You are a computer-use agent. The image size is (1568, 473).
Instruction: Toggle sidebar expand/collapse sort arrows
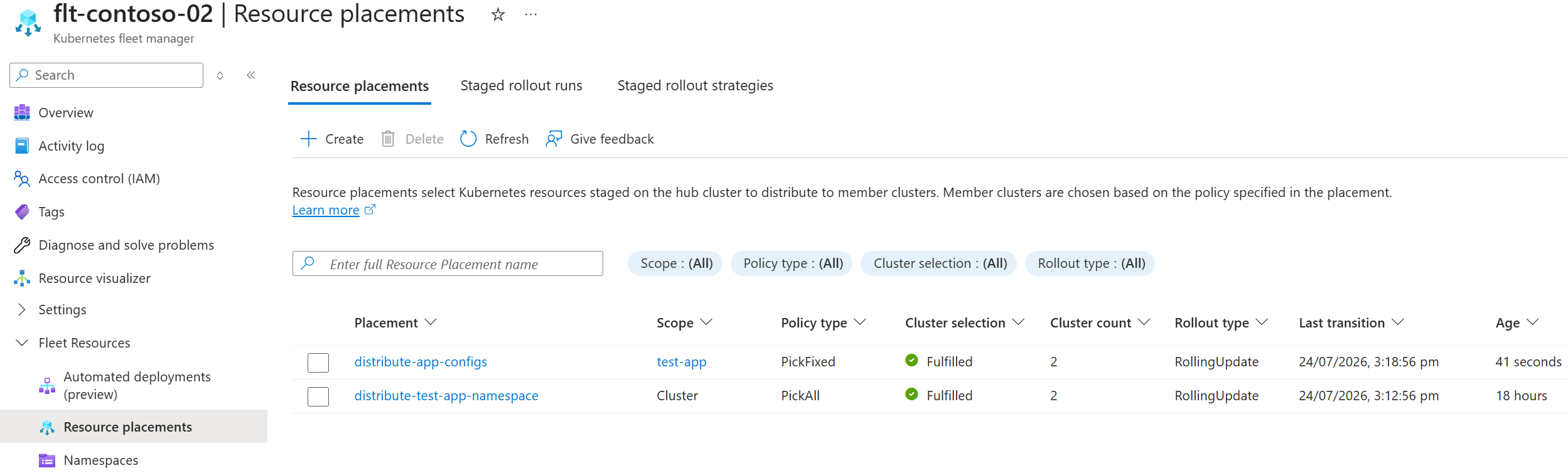(x=220, y=75)
